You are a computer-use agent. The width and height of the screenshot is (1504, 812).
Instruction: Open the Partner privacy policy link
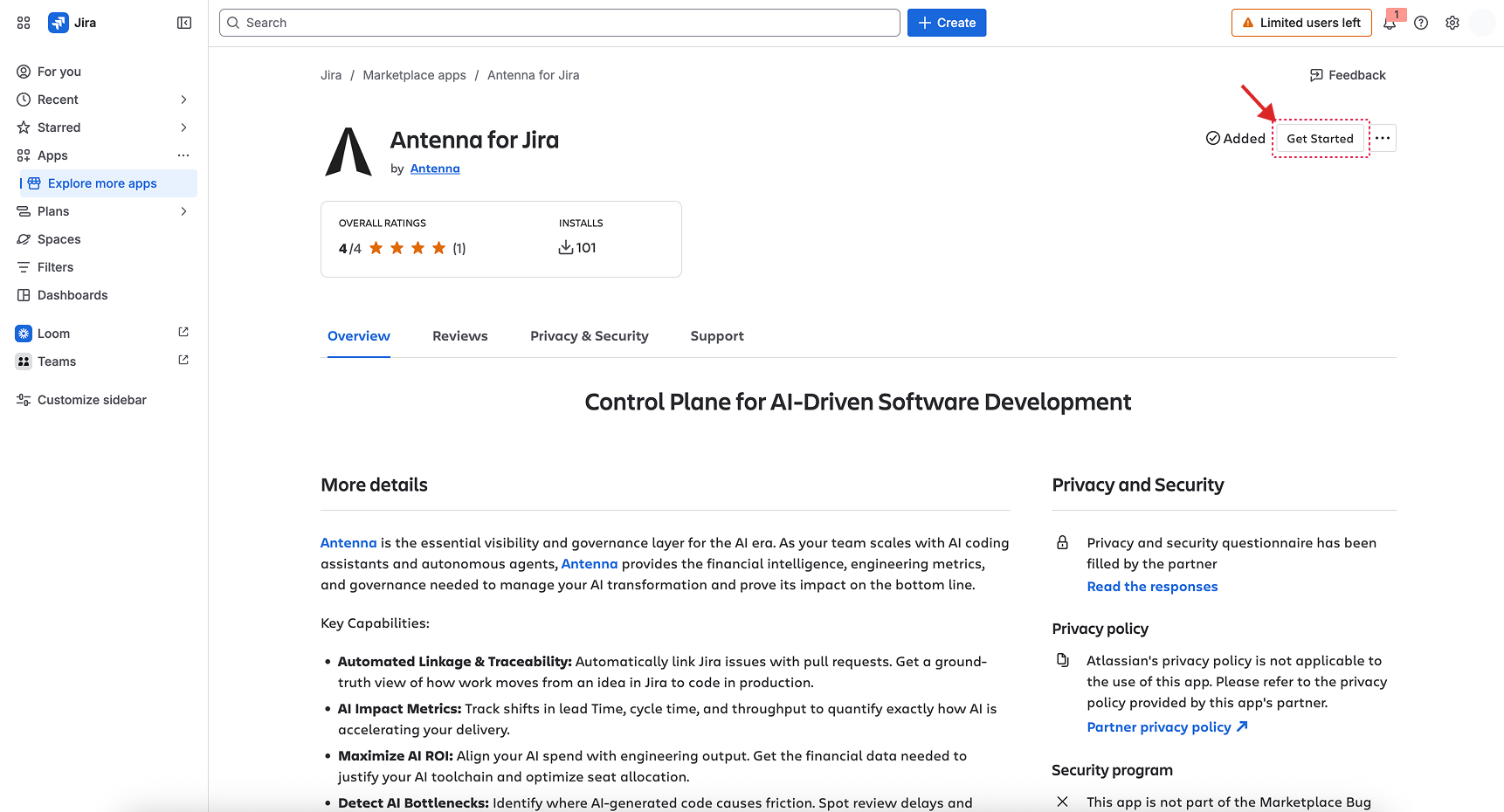click(1167, 727)
